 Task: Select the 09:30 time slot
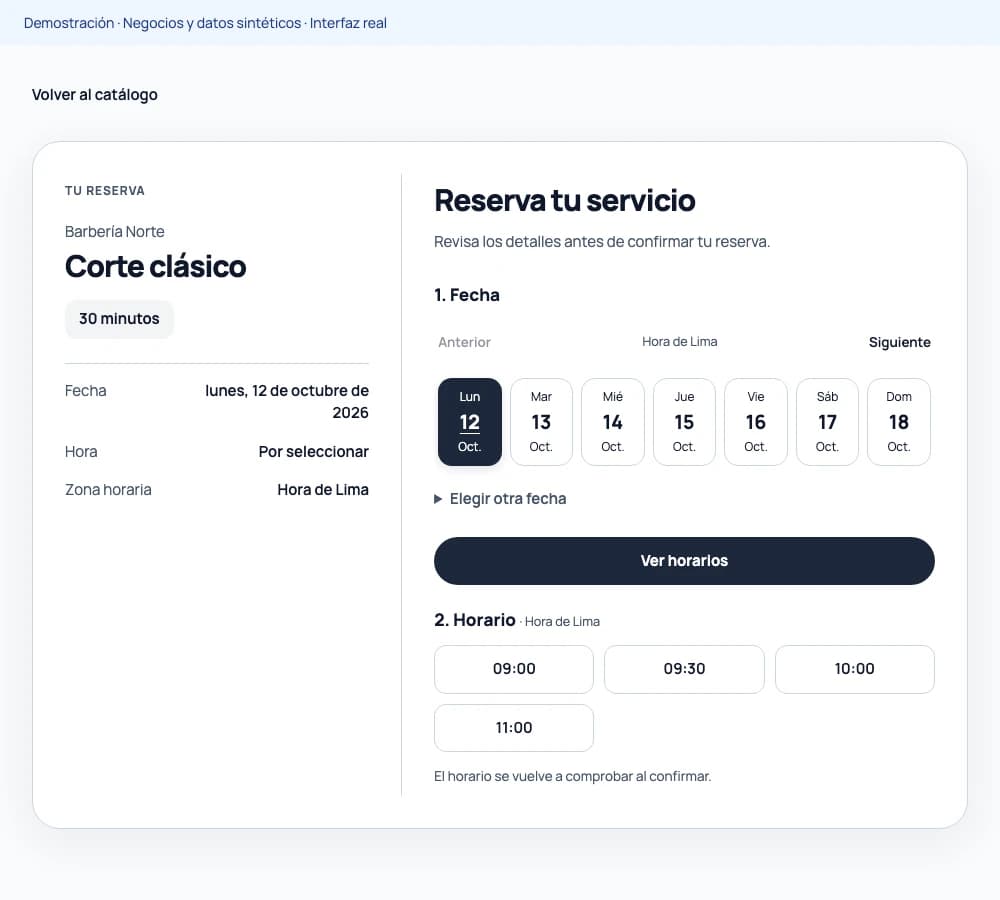coord(684,669)
